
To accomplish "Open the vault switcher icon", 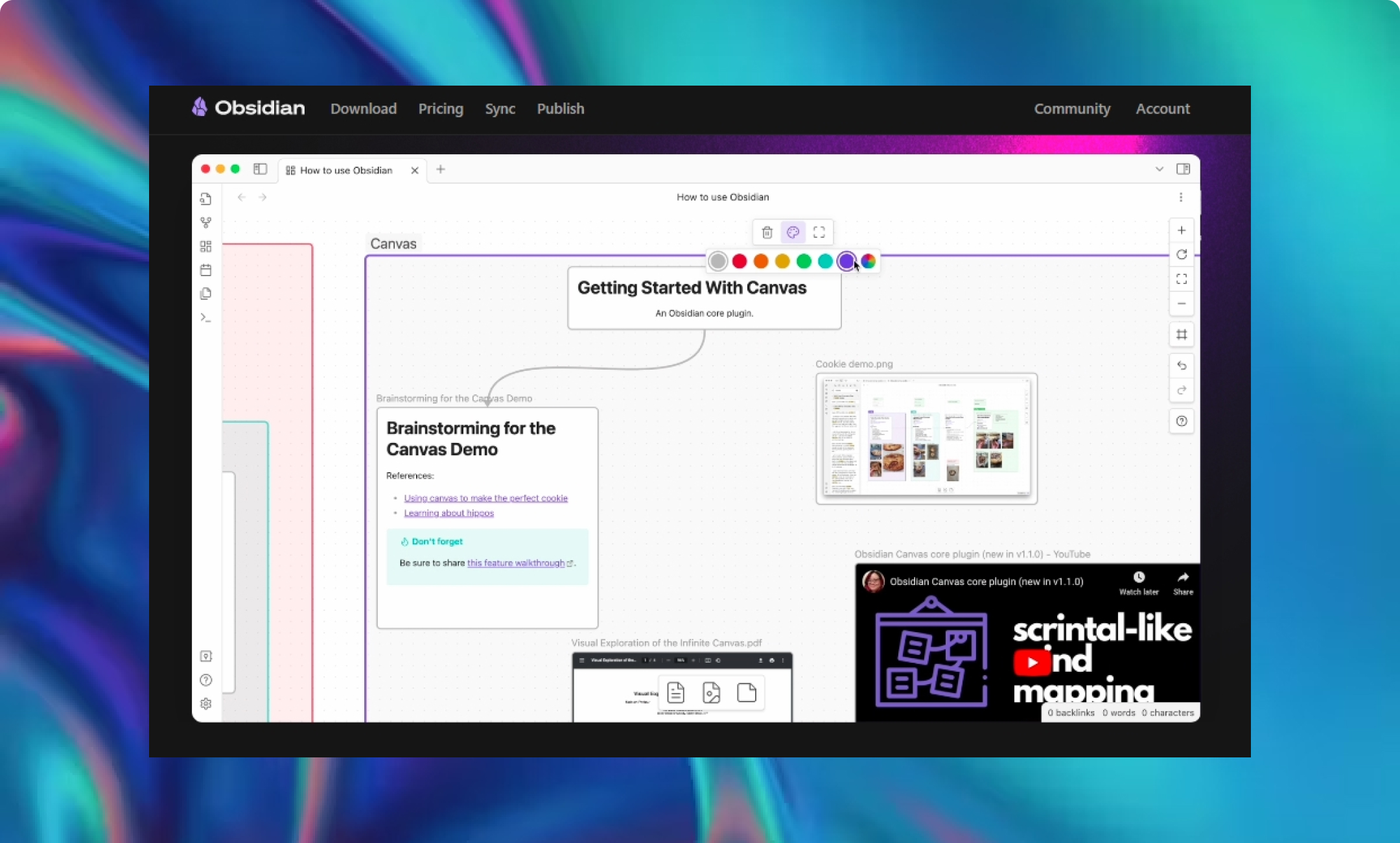I will 205,656.
